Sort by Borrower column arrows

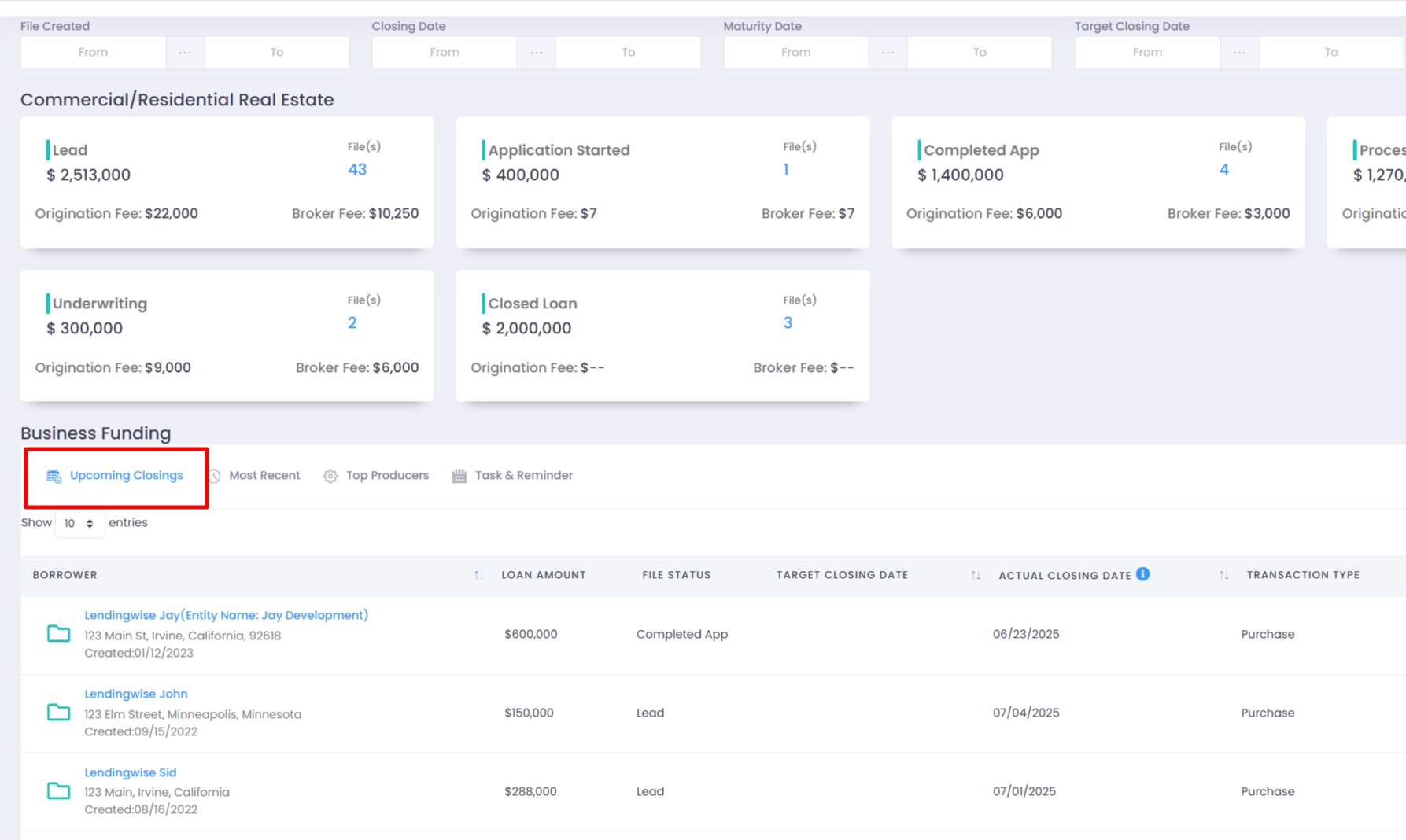pos(478,575)
